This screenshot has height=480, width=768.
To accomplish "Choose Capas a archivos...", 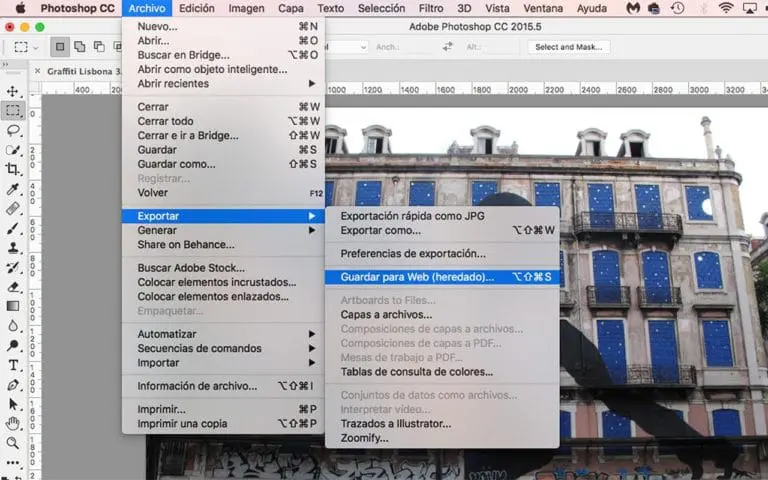I will (x=442, y=314).
